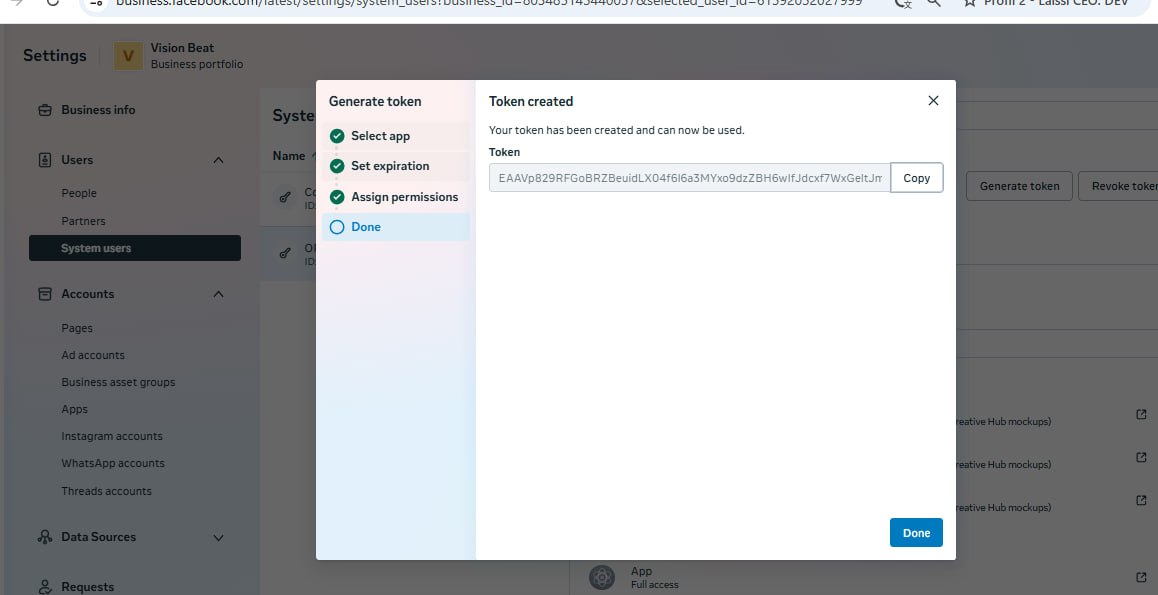Collapse the Users section chevron
The width and height of the screenshot is (1158, 595).
(219, 160)
